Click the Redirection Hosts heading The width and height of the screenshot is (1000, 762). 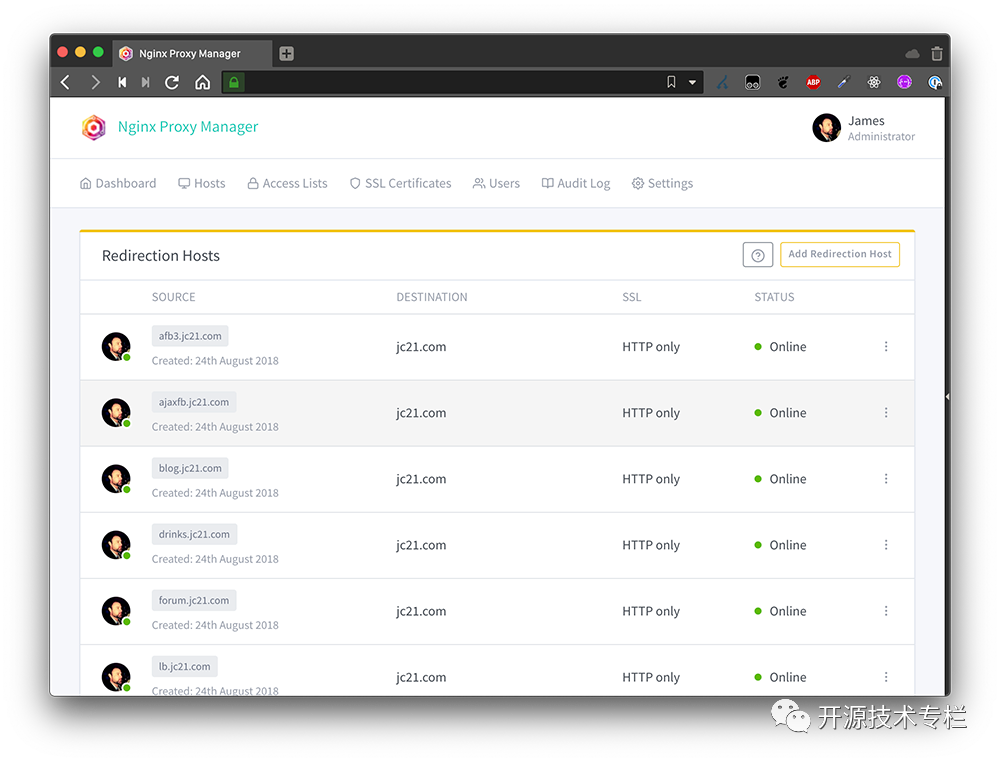click(161, 256)
